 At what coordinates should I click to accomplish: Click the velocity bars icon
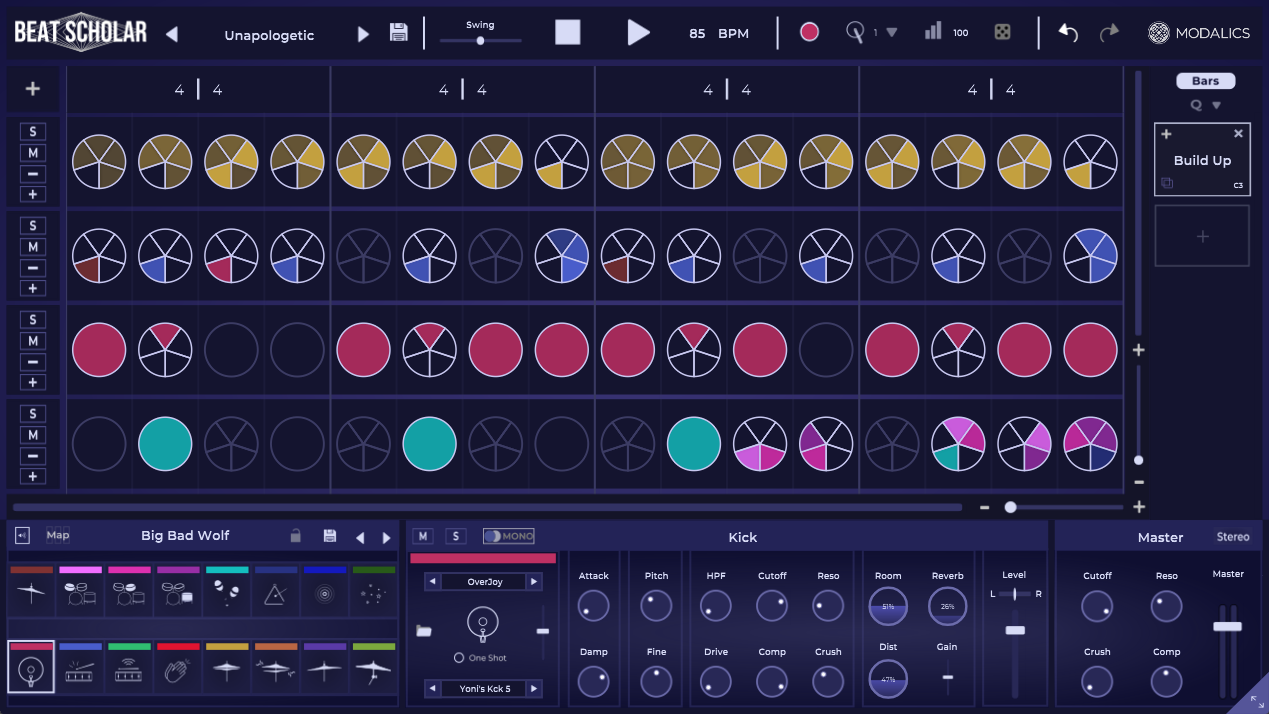tap(933, 31)
